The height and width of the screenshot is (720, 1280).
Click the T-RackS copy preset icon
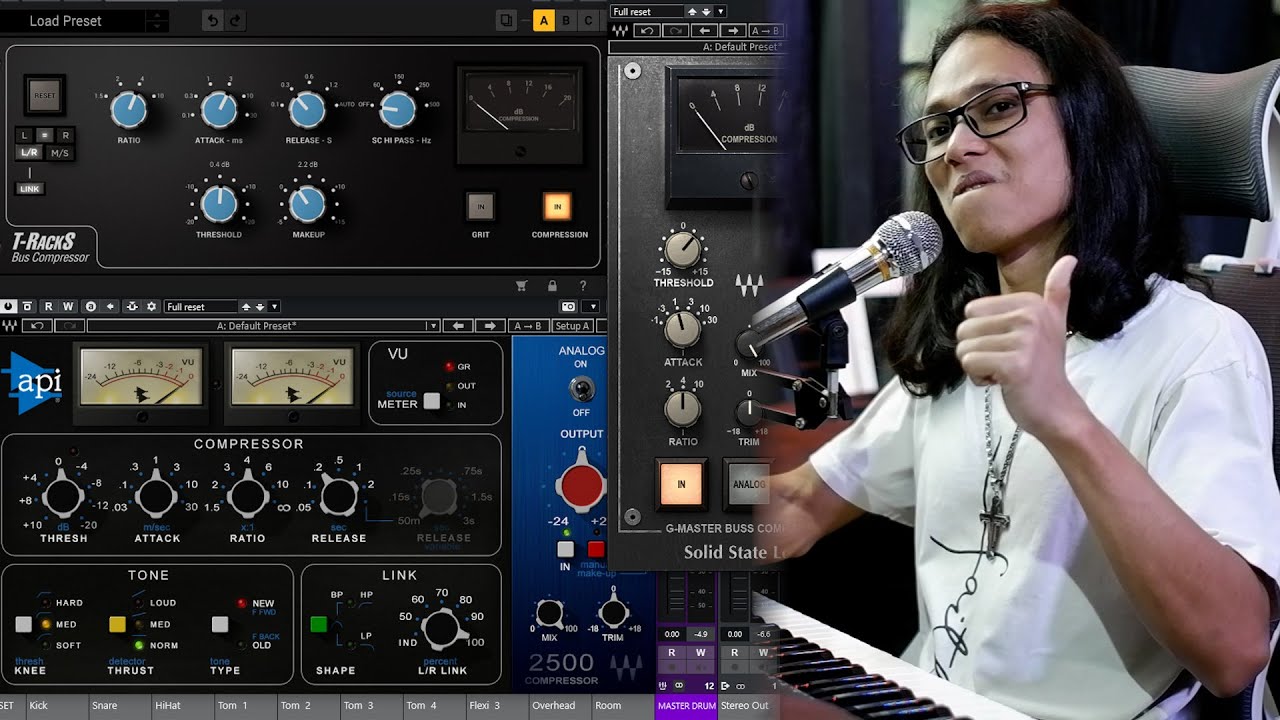coord(507,20)
